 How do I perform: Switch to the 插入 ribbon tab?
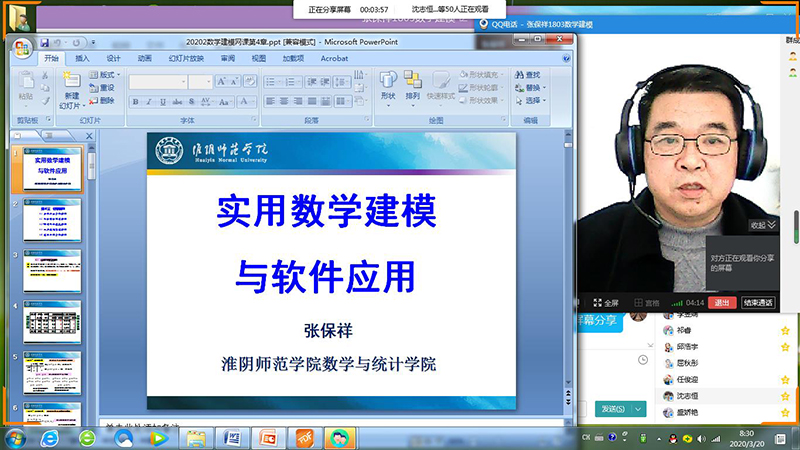(82, 59)
